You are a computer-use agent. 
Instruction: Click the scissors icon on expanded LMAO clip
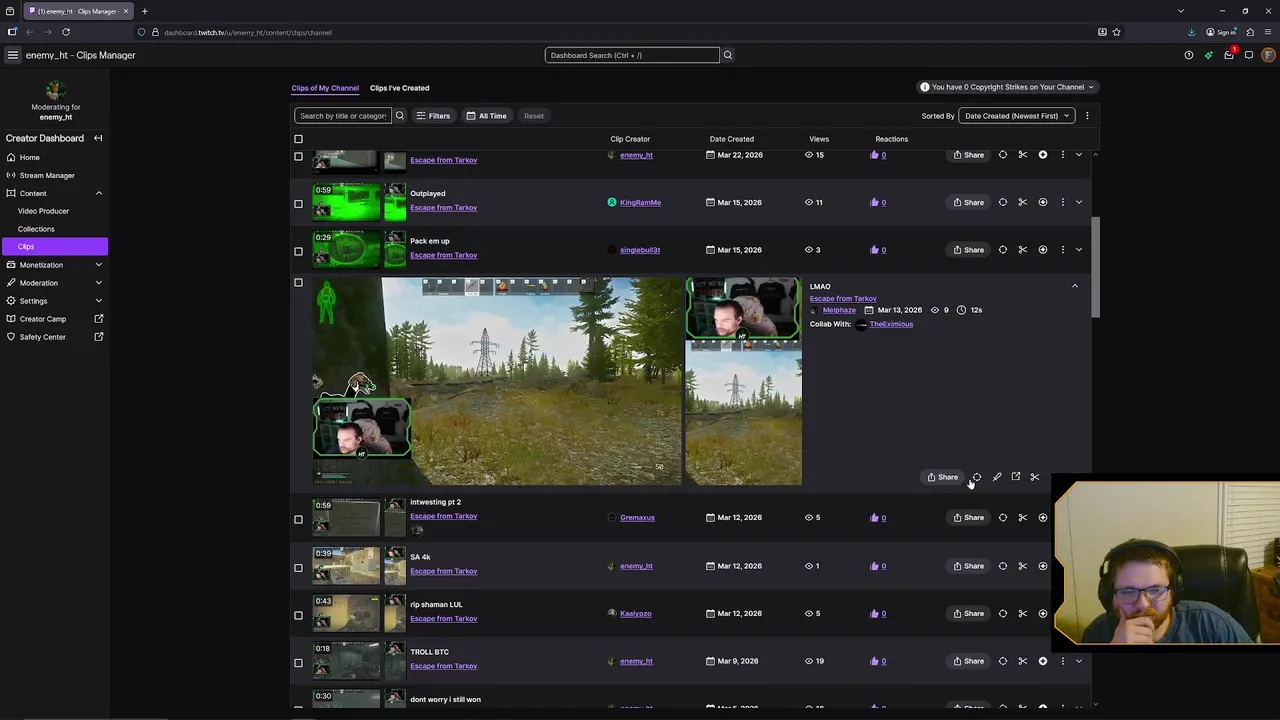[1035, 477]
